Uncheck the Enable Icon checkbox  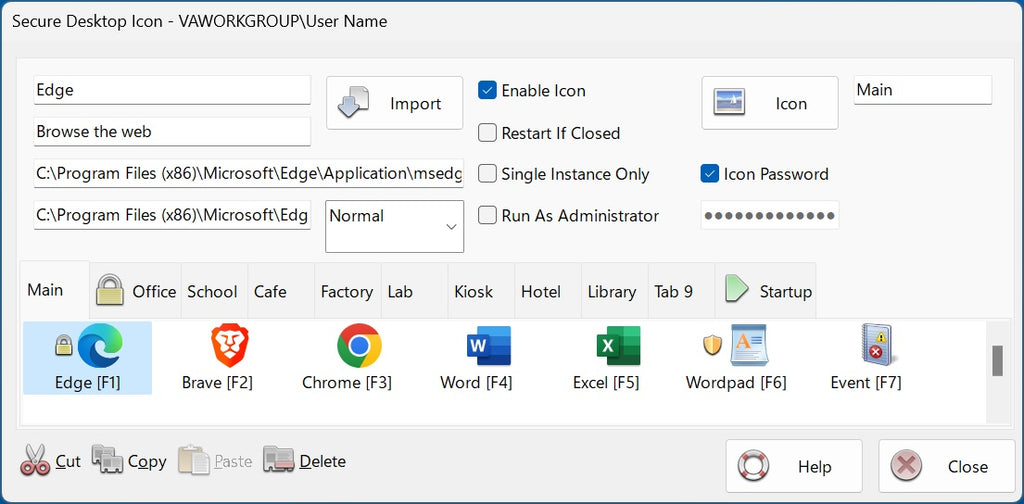(487, 91)
